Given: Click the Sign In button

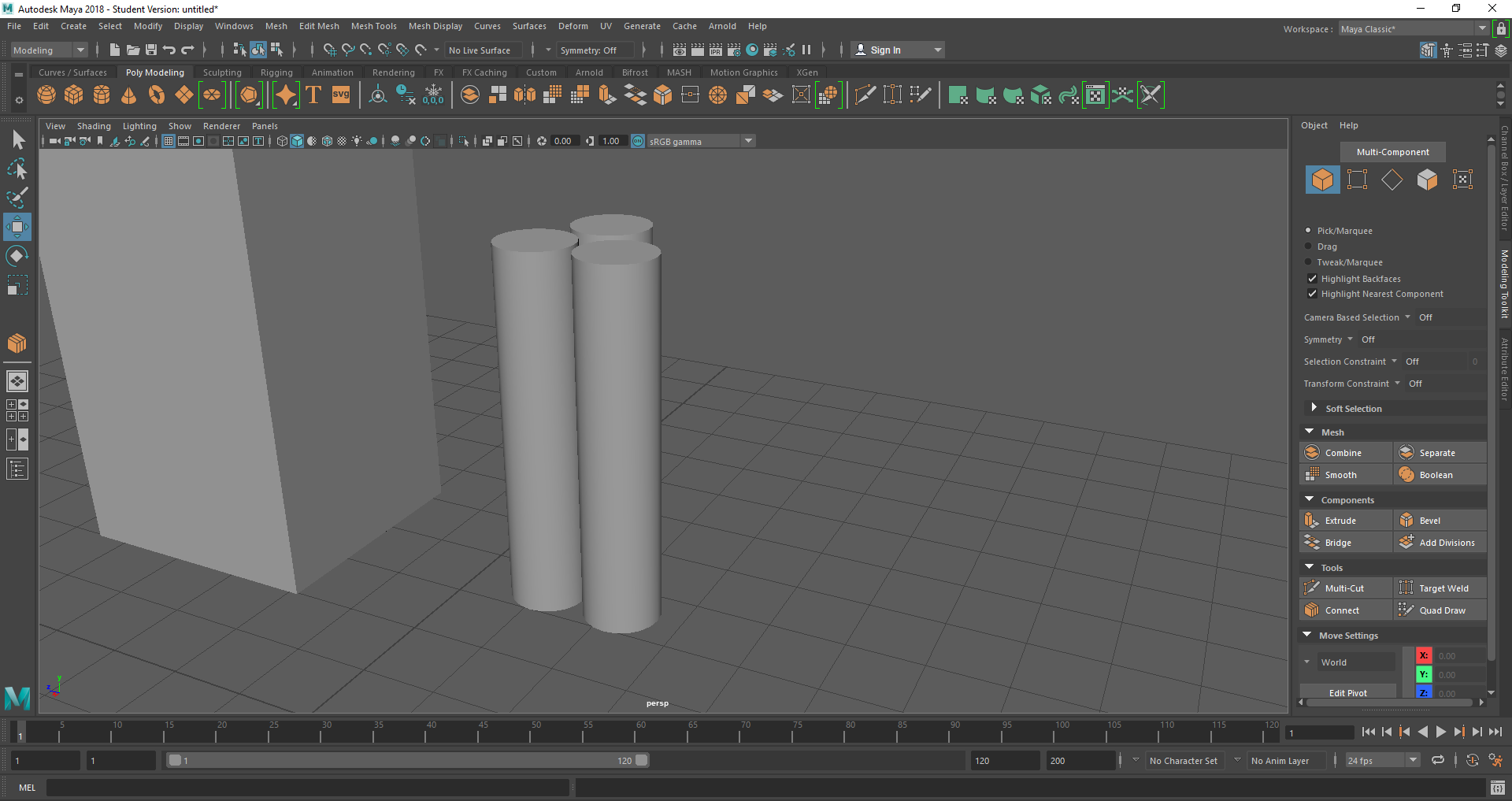Looking at the screenshot, I should (x=885, y=50).
